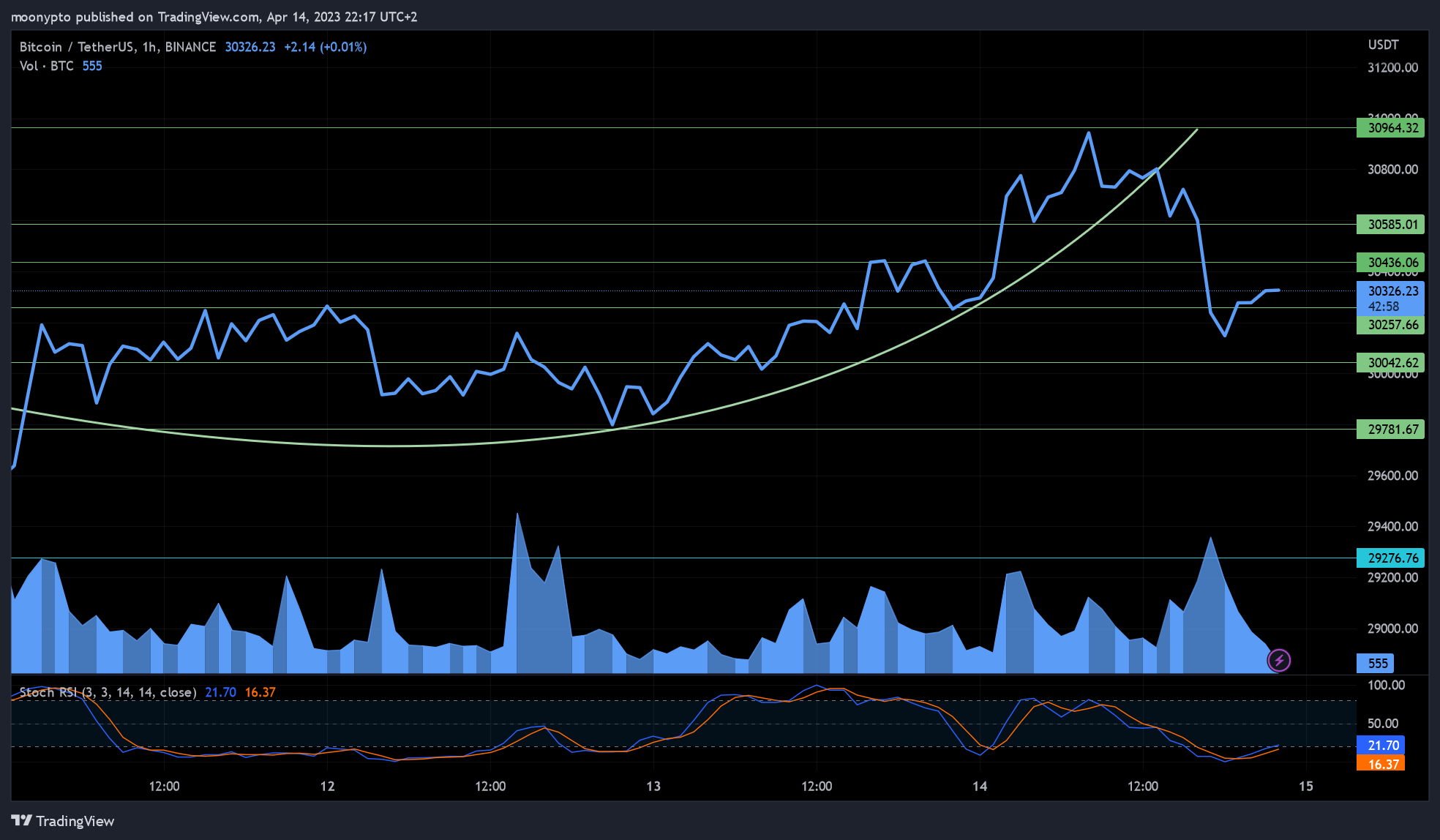Select the 29781.67 price level label

(1390, 430)
